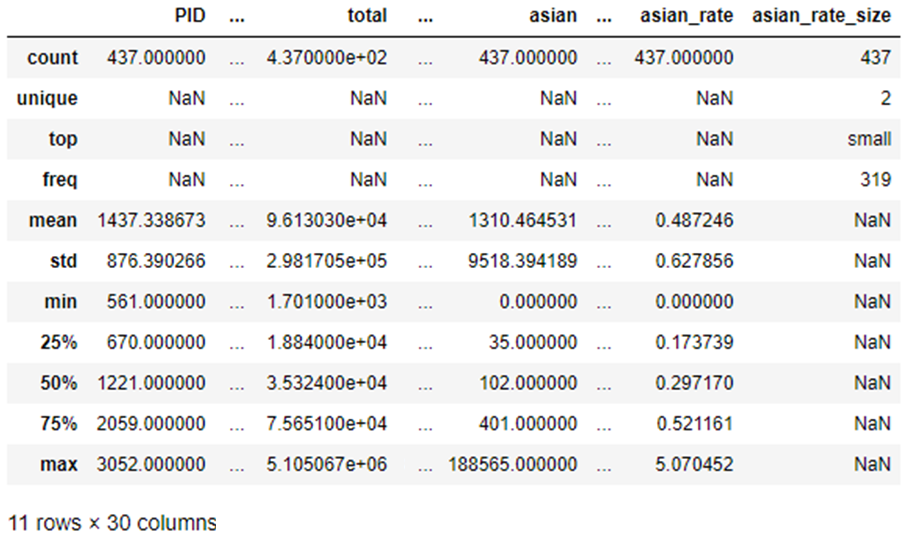Image resolution: width=902 pixels, height=535 pixels.
Task: Click the asian column header
Action: click(553, 16)
